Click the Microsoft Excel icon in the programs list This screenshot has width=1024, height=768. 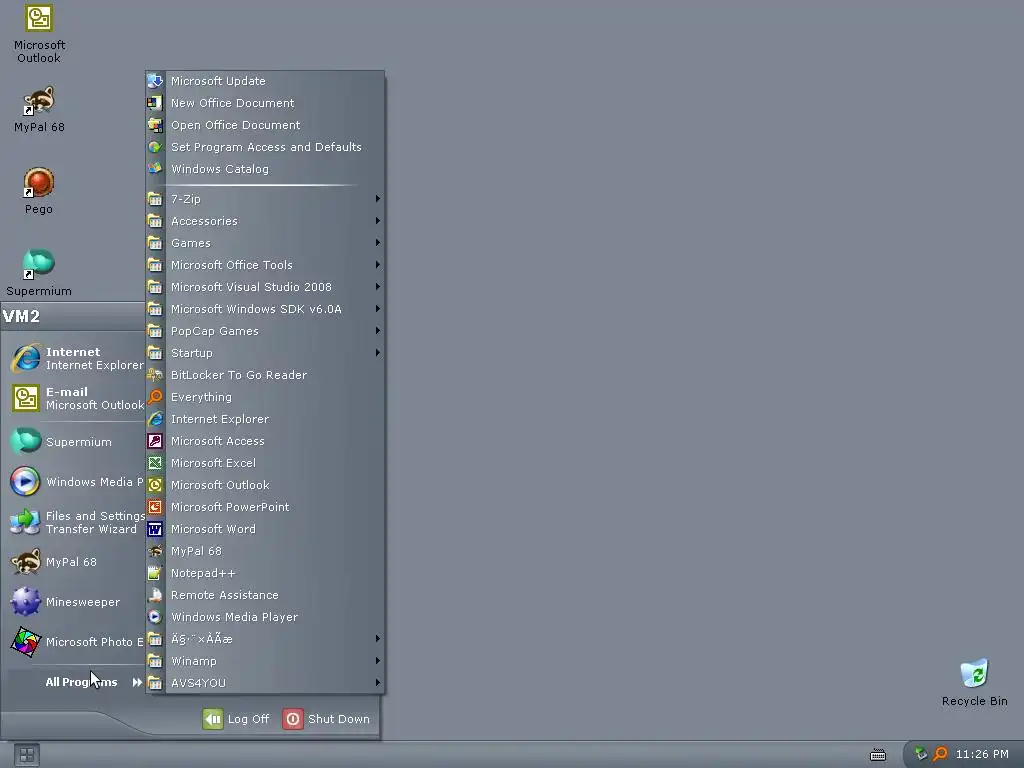click(x=155, y=463)
